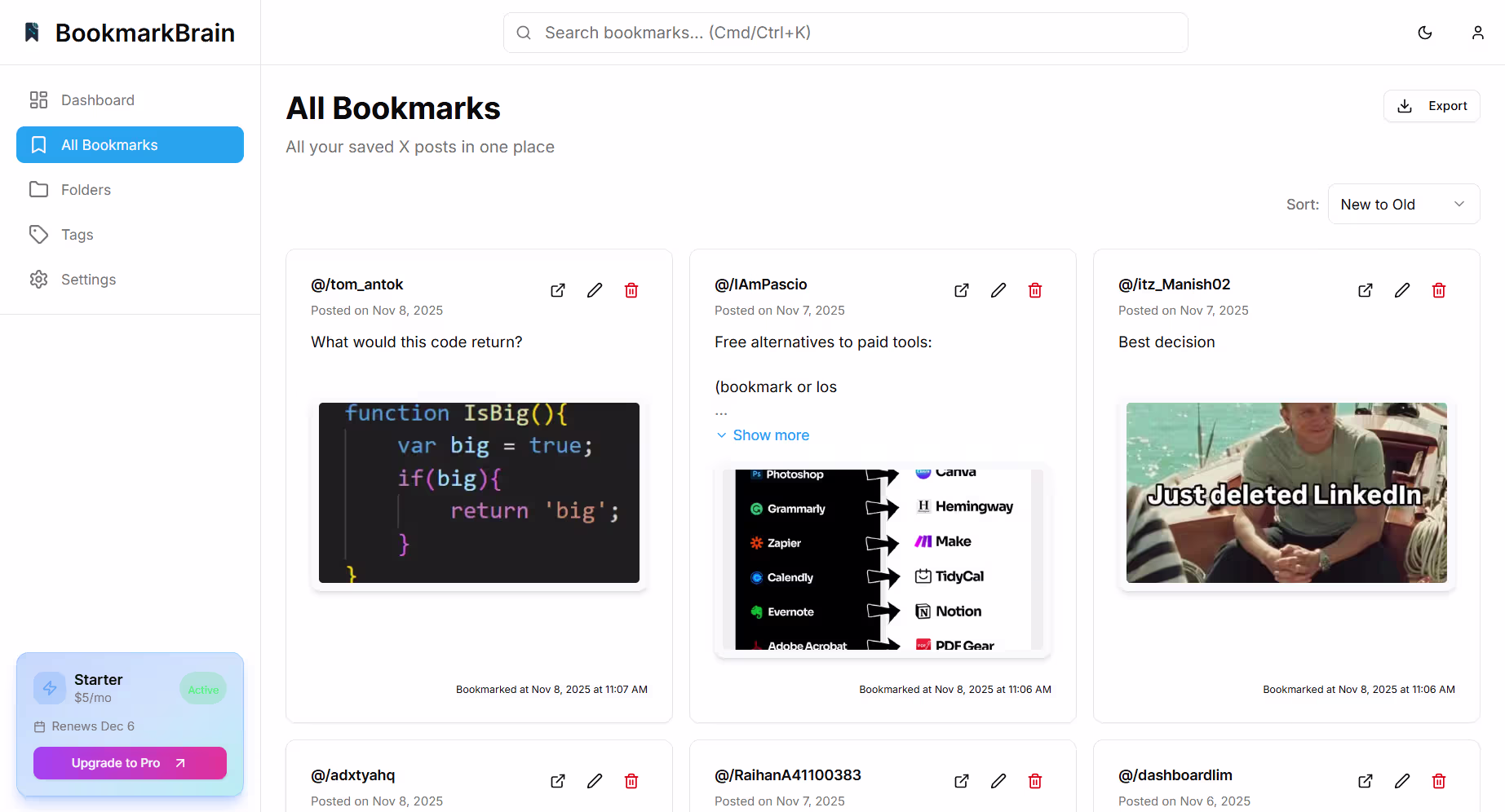
Task: Open Settings from the sidebar
Action: pos(88,280)
